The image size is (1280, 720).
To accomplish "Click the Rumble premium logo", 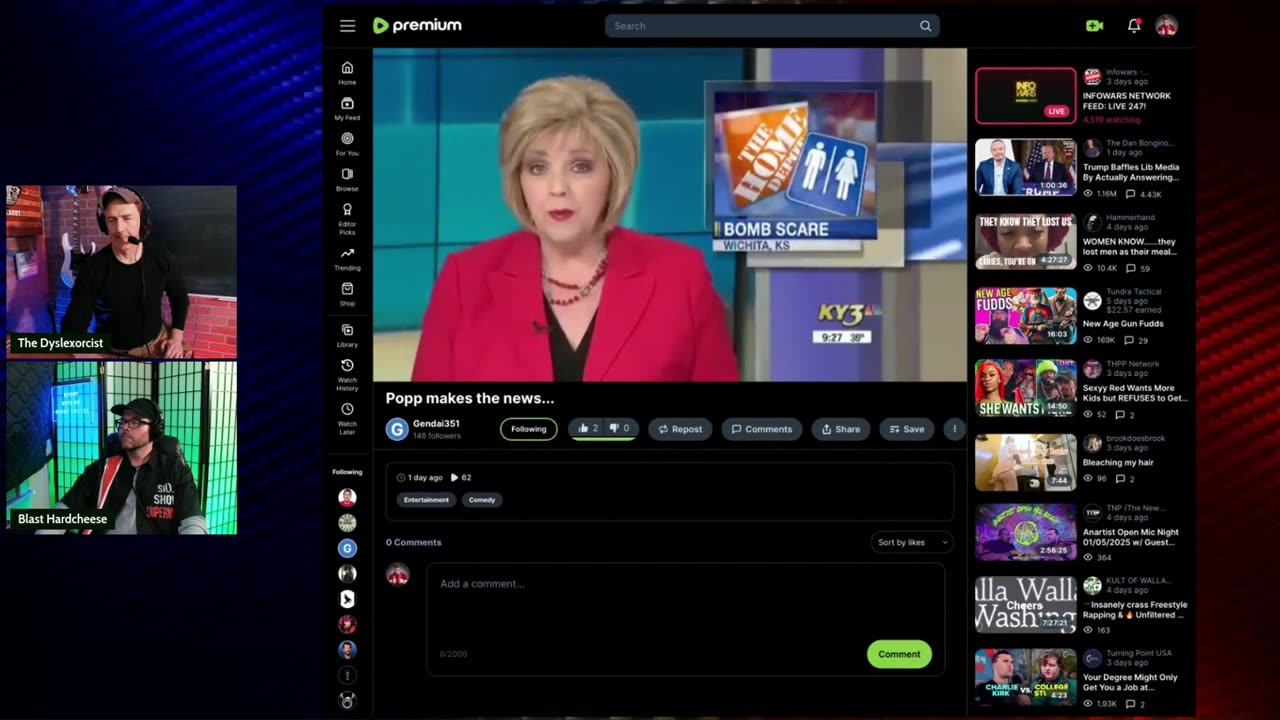I will [417, 26].
